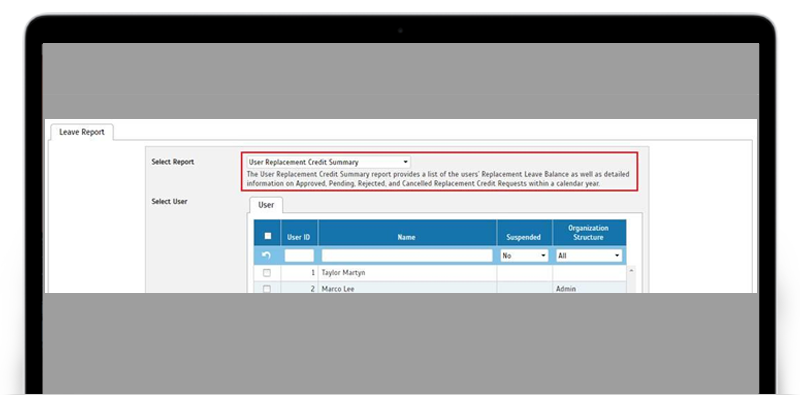This screenshot has height=395, width=800.
Task: Click the Organization Structure column header
Action: click(x=589, y=233)
